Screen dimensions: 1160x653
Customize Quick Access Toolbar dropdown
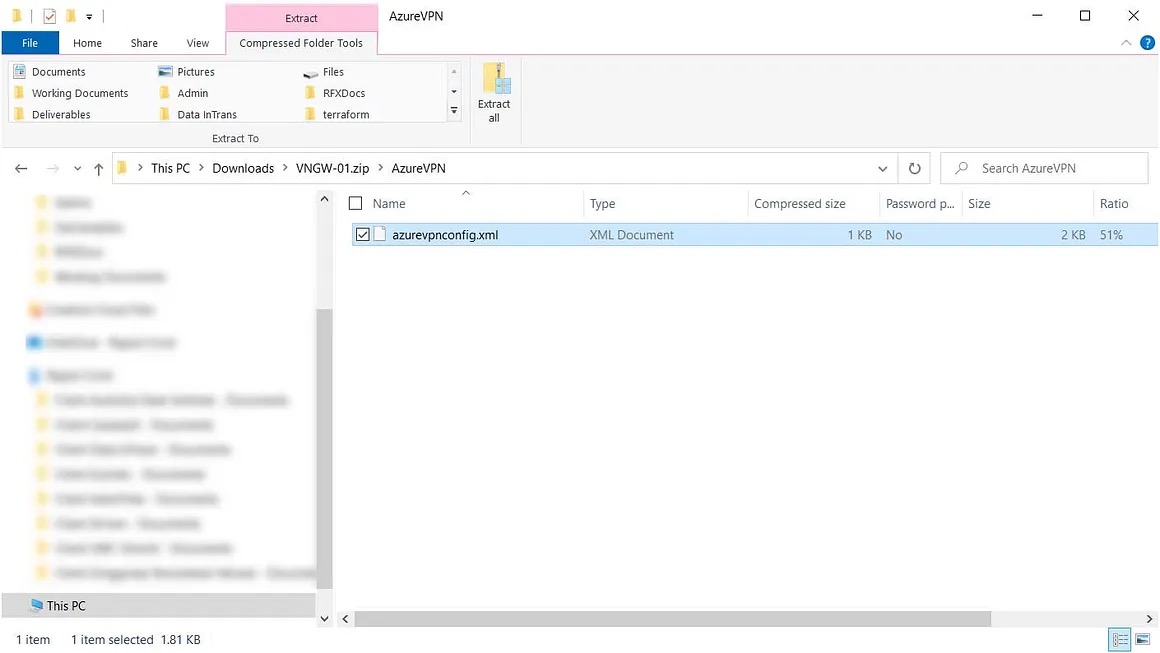click(89, 16)
